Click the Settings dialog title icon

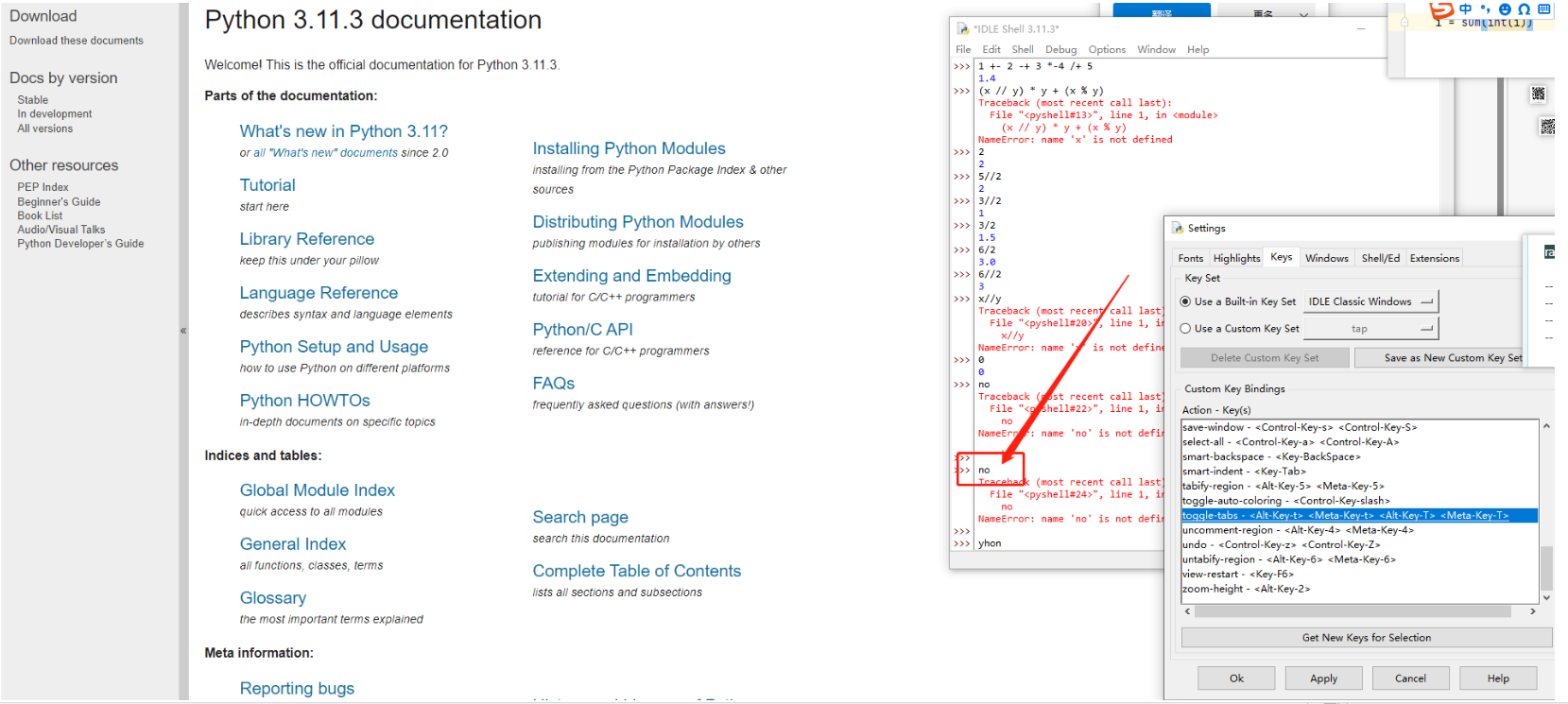[1178, 228]
